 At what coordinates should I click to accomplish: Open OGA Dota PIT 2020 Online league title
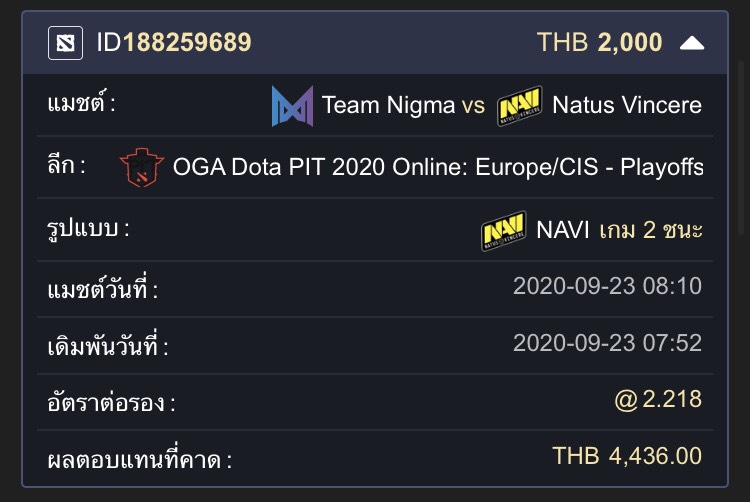click(x=438, y=167)
